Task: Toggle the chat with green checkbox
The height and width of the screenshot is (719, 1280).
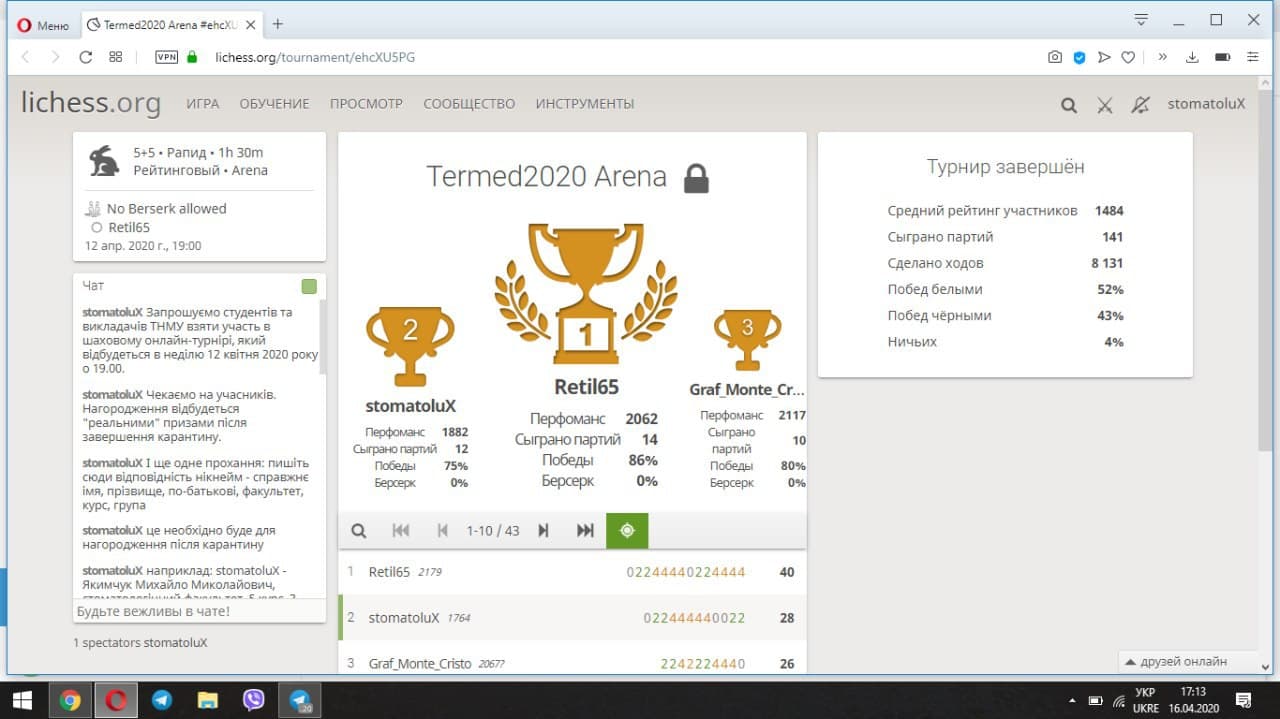Action: click(309, 287)
